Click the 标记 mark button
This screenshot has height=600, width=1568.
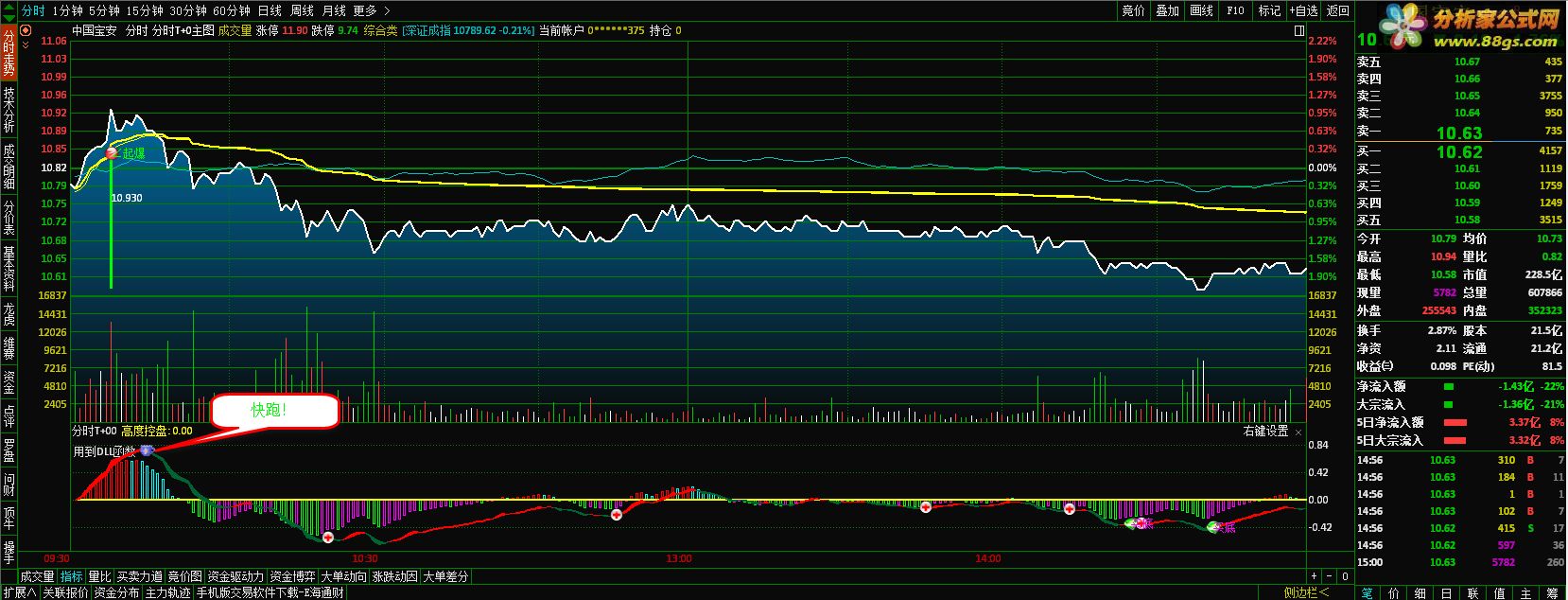1269,10
